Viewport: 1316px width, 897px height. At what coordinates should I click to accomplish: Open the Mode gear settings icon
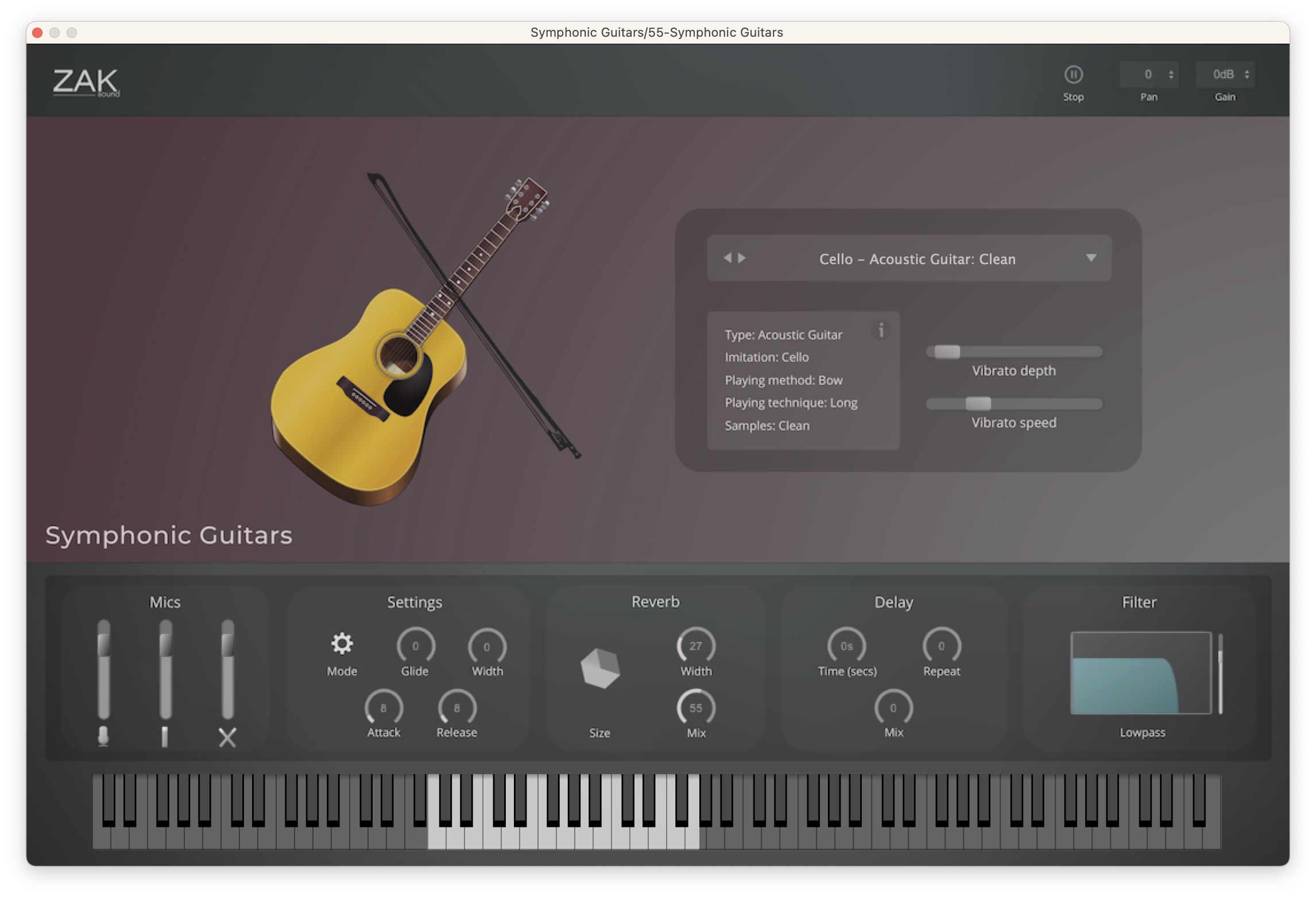pos(342,644)
